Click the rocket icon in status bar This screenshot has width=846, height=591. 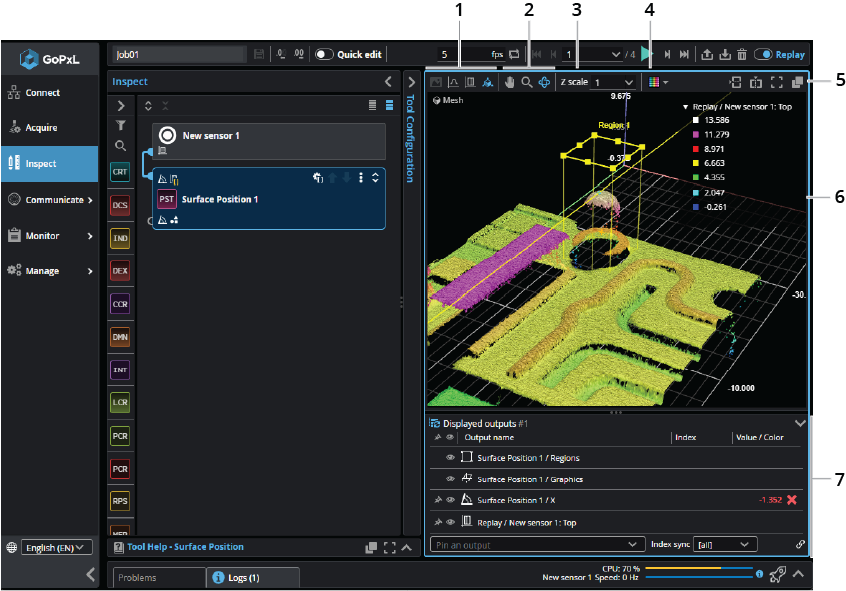[x=777, y=574]
